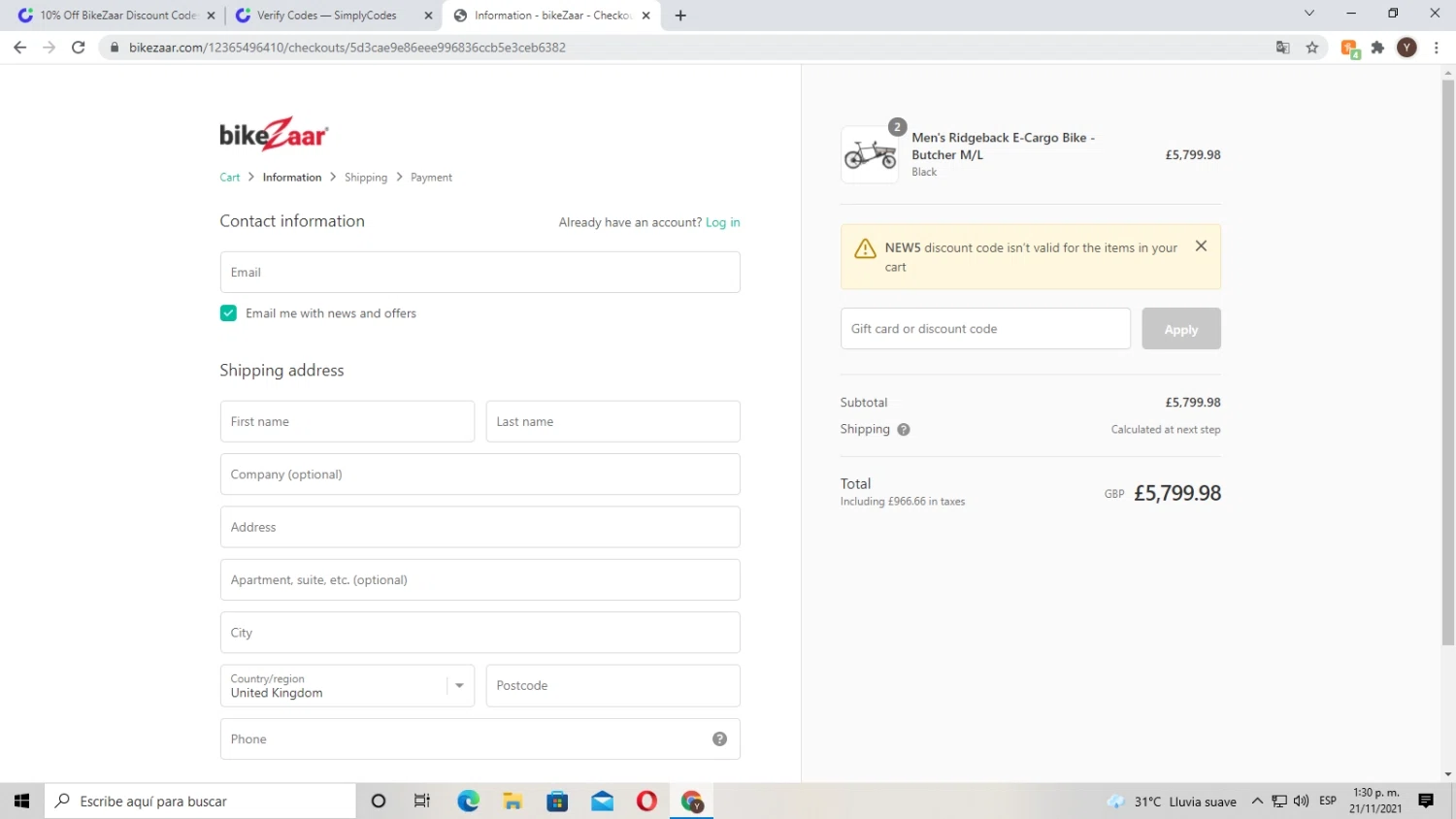
Task: Open the network icon in system tray
Action: pos(1279,801)
